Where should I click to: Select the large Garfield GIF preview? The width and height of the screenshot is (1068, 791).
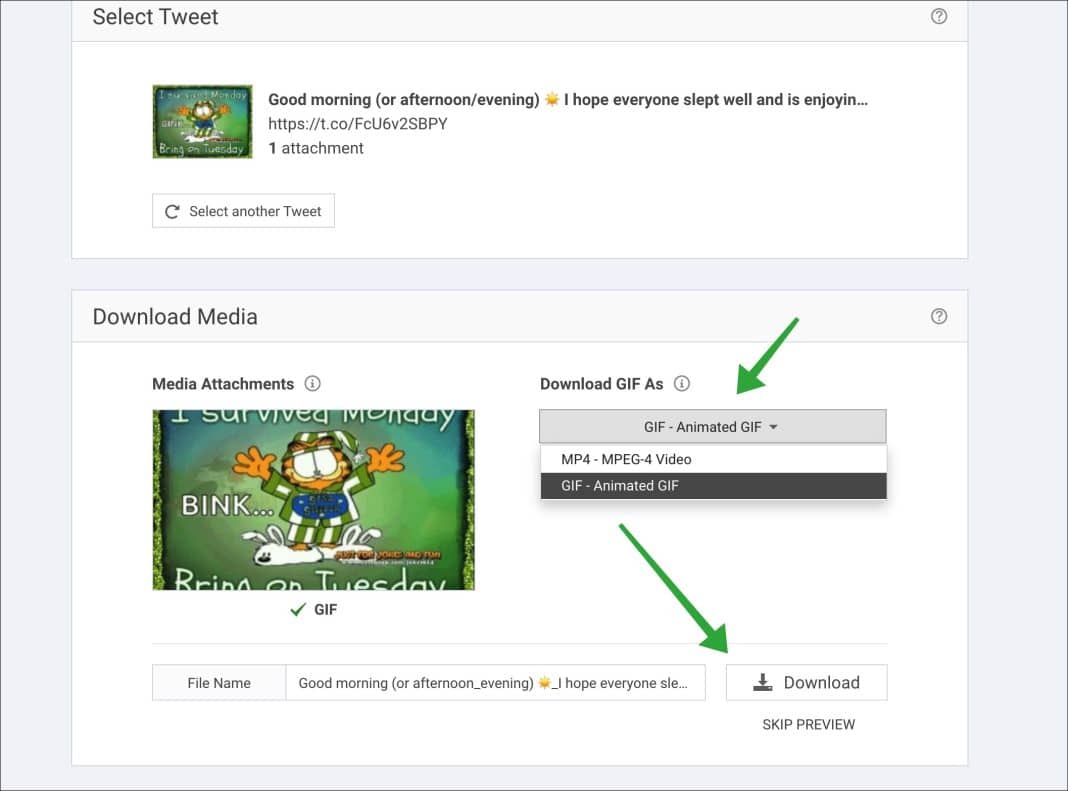click(313, 499)
